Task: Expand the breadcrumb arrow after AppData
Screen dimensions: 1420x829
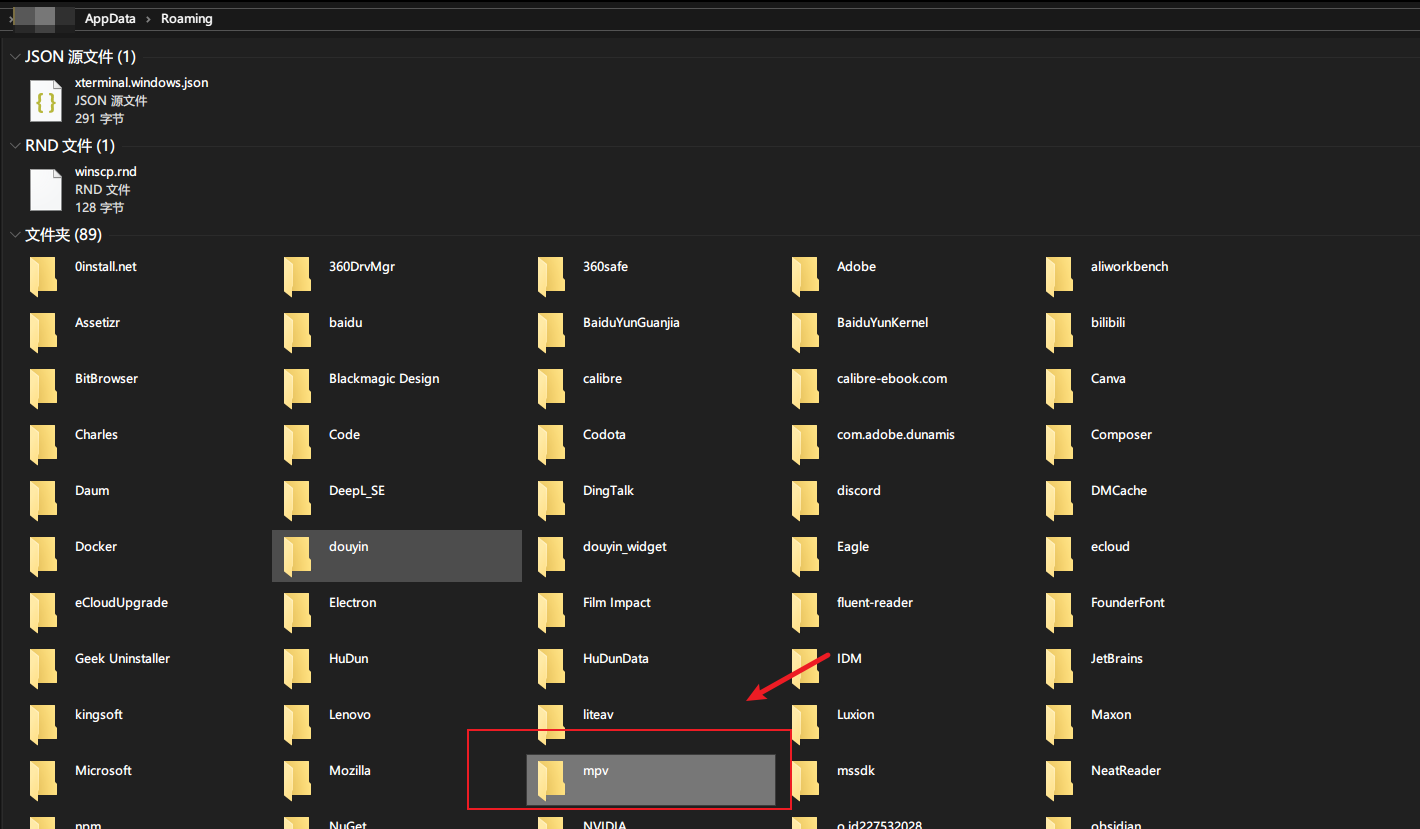Action: click(x=148, y=19)
